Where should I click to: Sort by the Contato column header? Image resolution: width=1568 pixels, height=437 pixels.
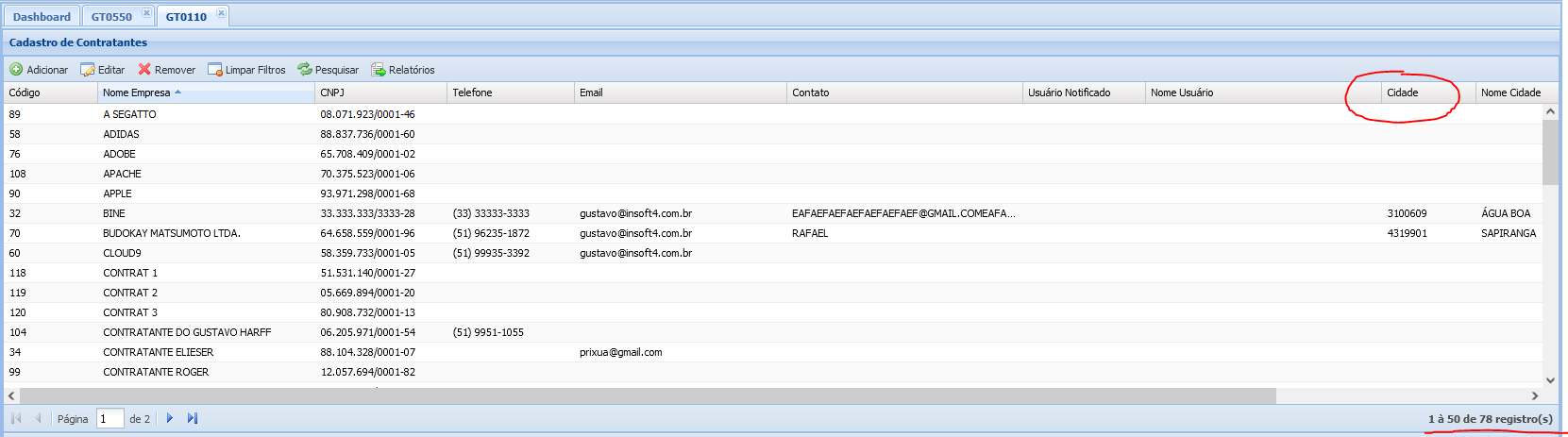point(904,92)
